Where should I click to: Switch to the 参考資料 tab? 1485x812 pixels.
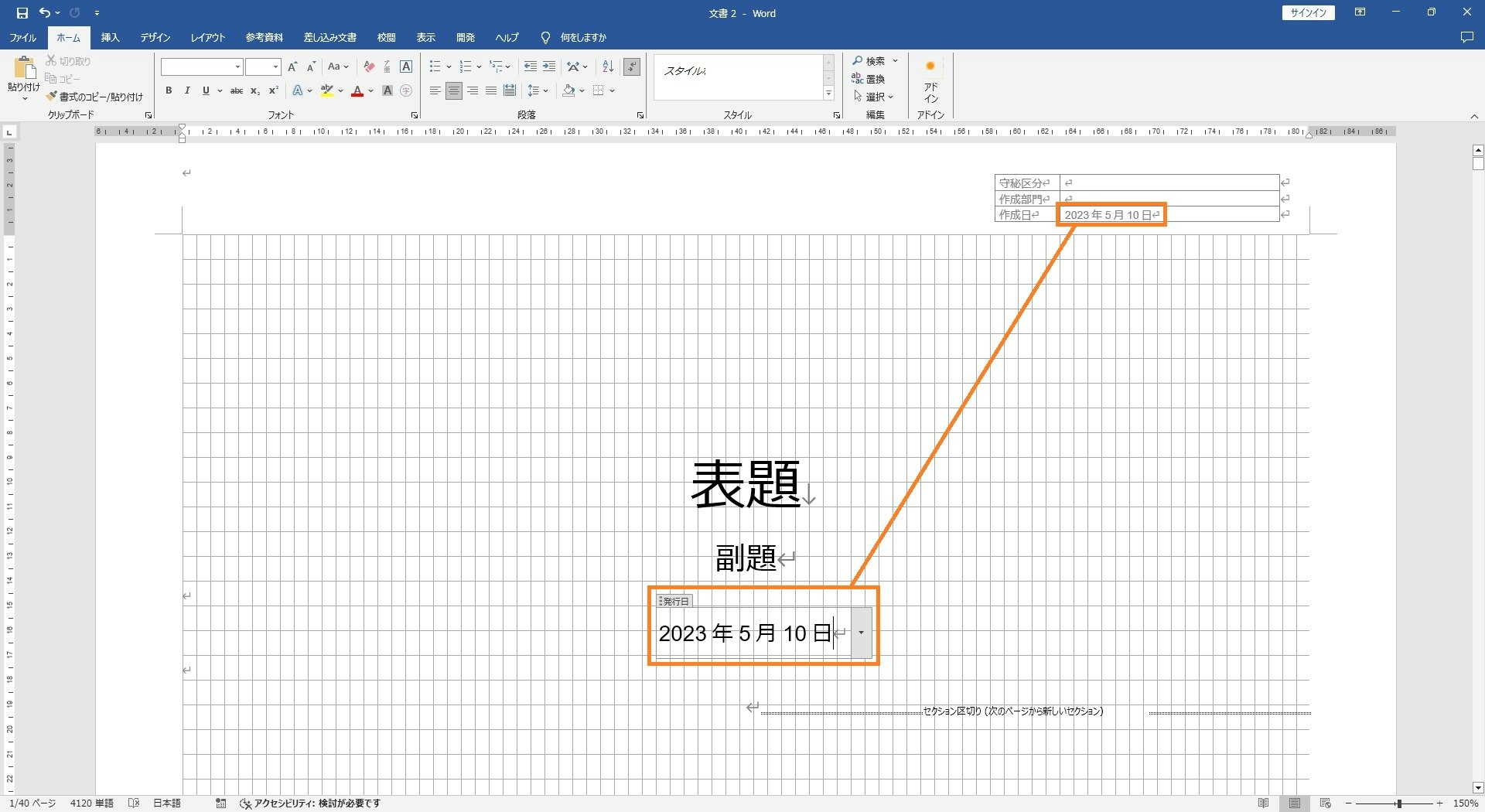click(265, 37)
